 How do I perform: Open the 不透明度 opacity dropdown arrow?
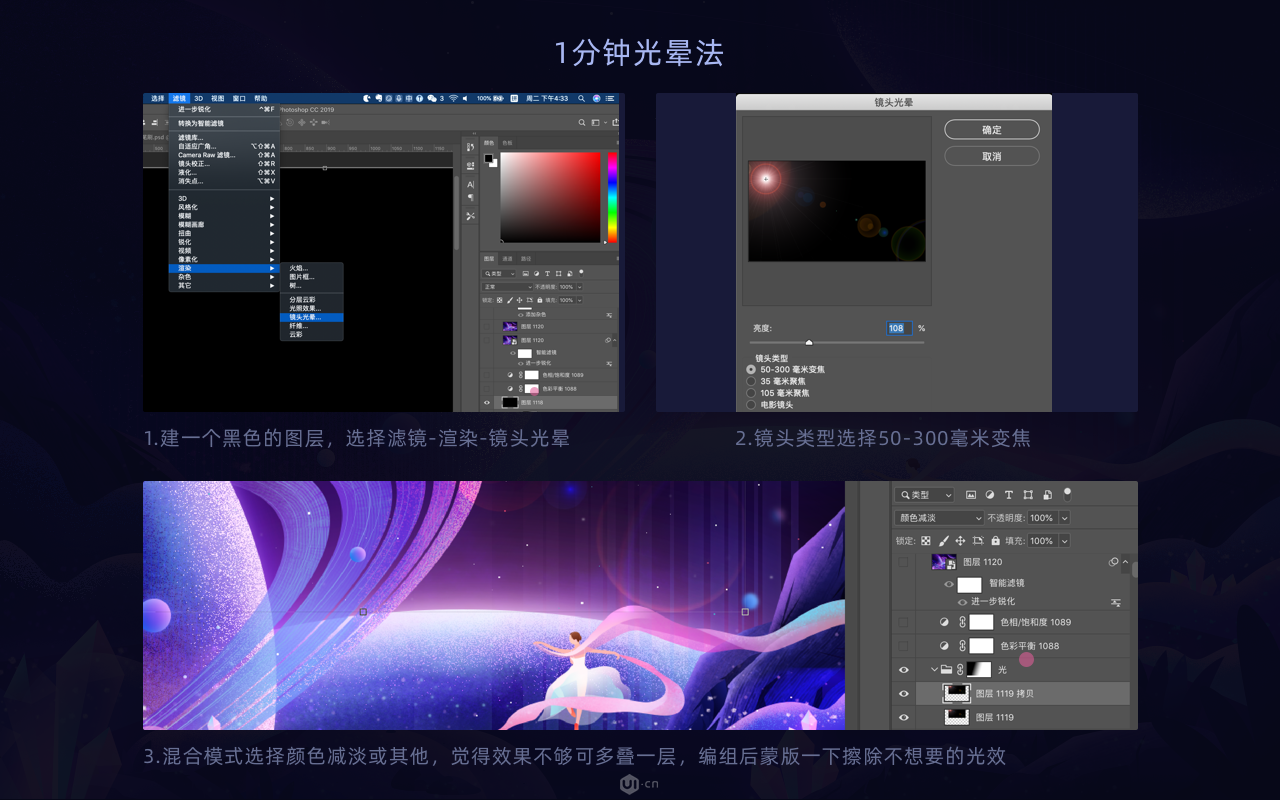(1064, 518)
